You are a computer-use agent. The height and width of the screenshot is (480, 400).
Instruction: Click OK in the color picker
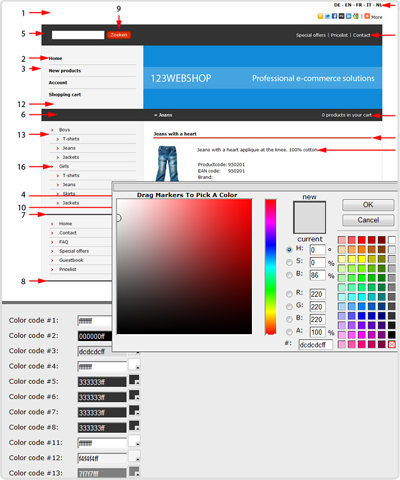[368, 205]
